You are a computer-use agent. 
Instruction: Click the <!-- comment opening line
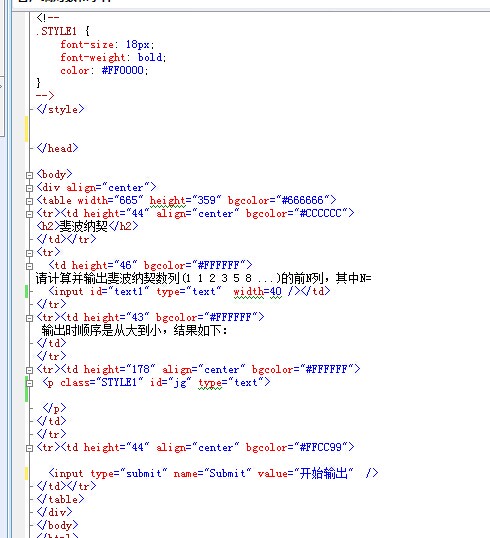pos(48,17)
